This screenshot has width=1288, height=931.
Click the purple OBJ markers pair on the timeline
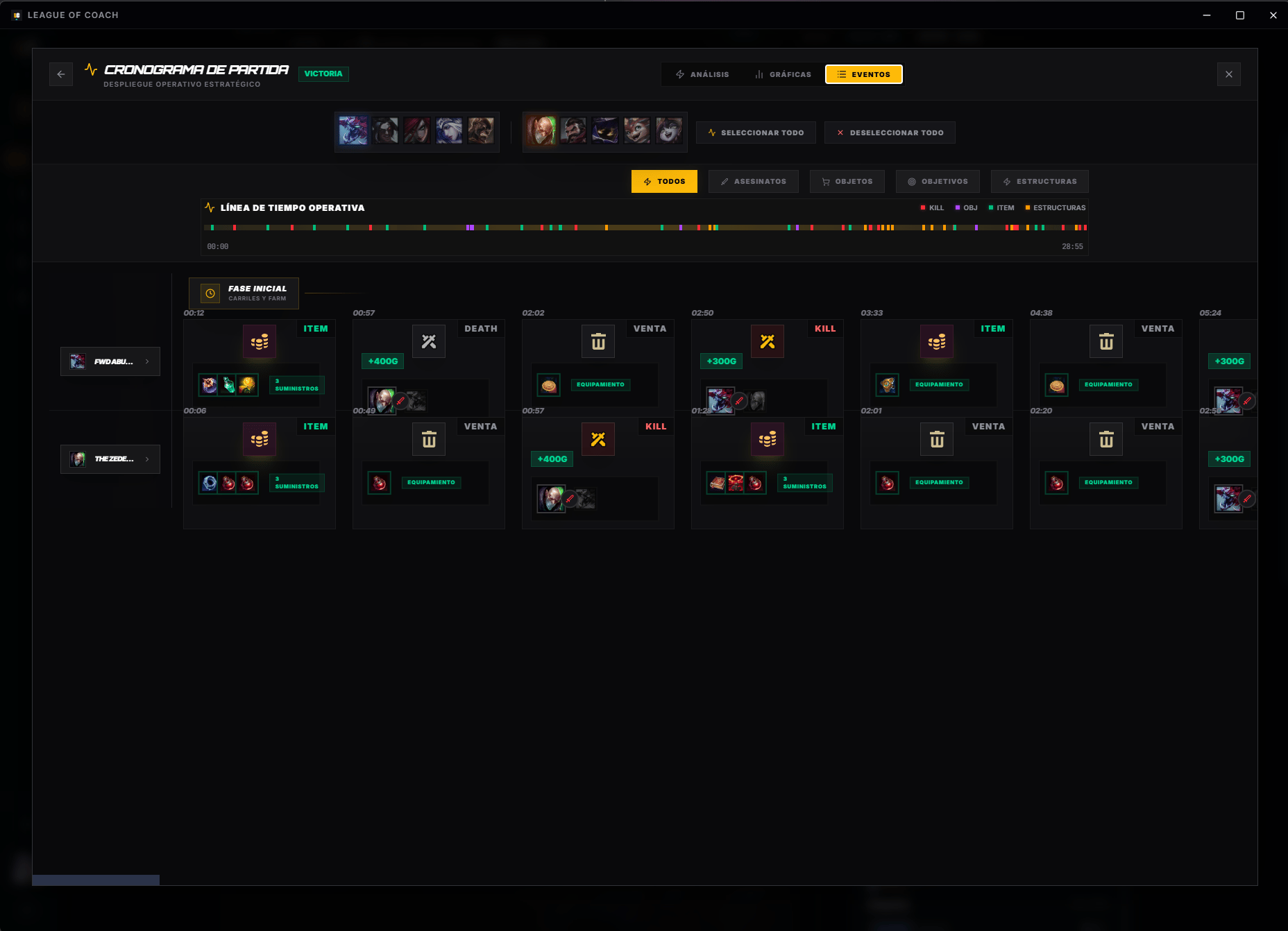pos(471,228)
